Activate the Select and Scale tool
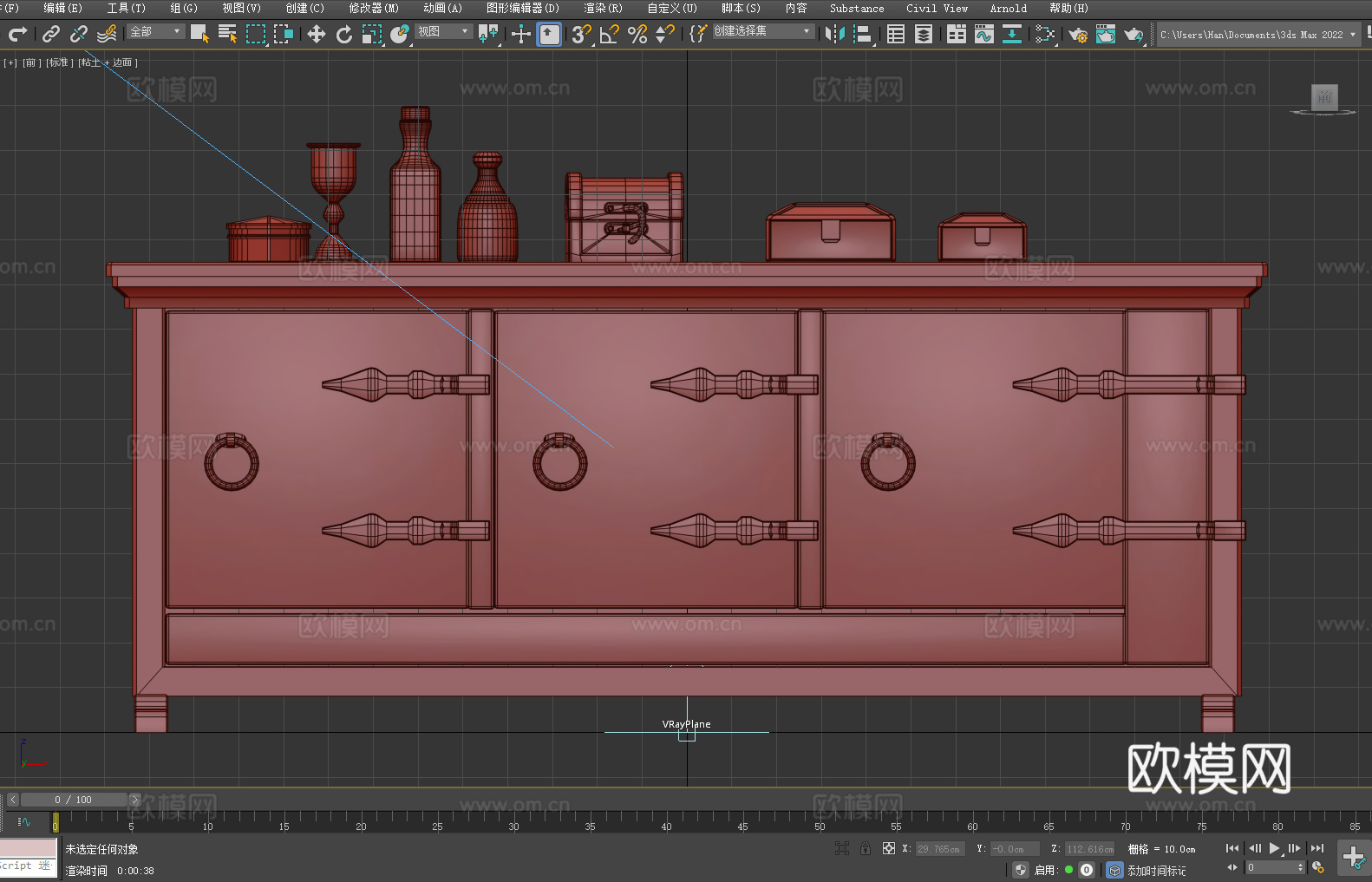1372x882 pixels. [372, 34]
